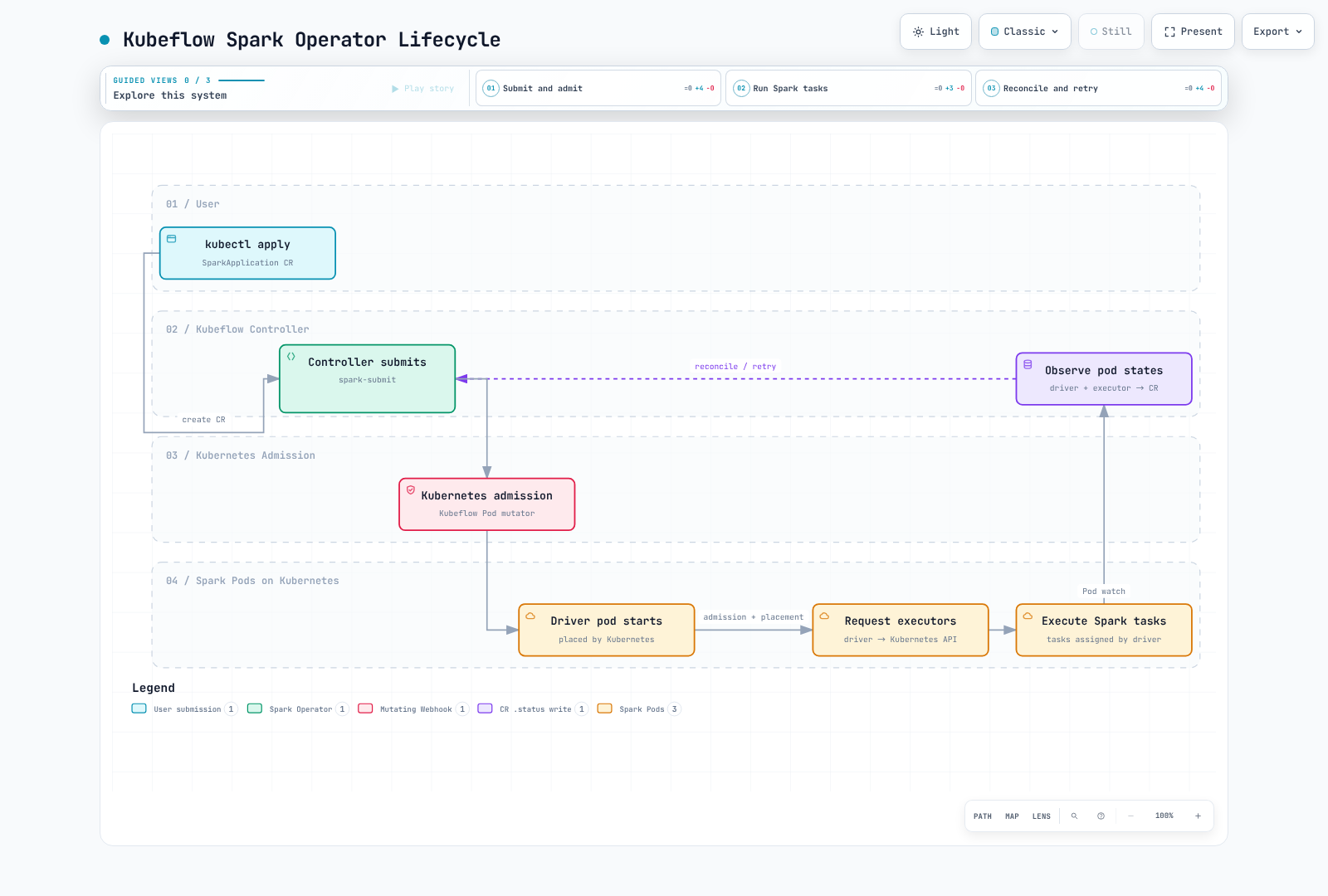This screenshot has height=896, width=1328.
Task: Switch theme with the Light button
Action: click(935, 32)
